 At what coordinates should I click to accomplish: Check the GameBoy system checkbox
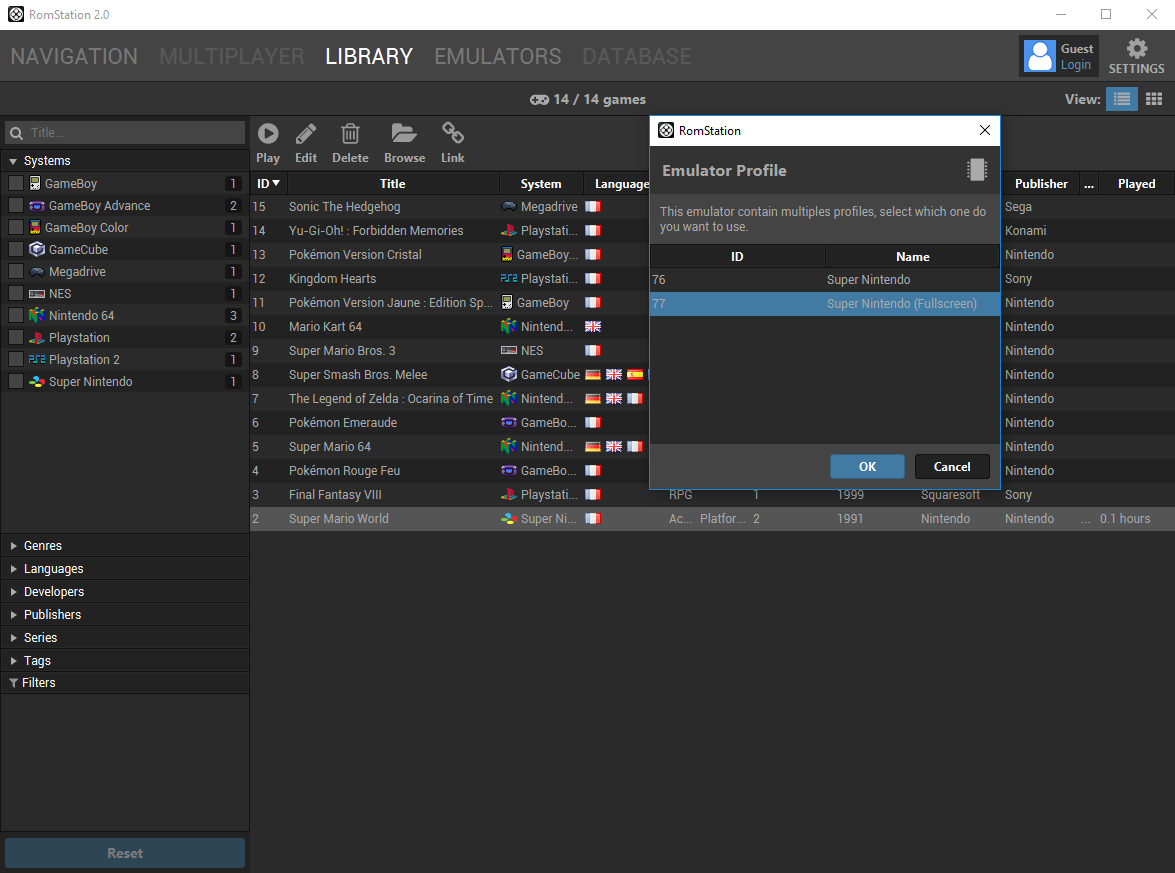16,184
